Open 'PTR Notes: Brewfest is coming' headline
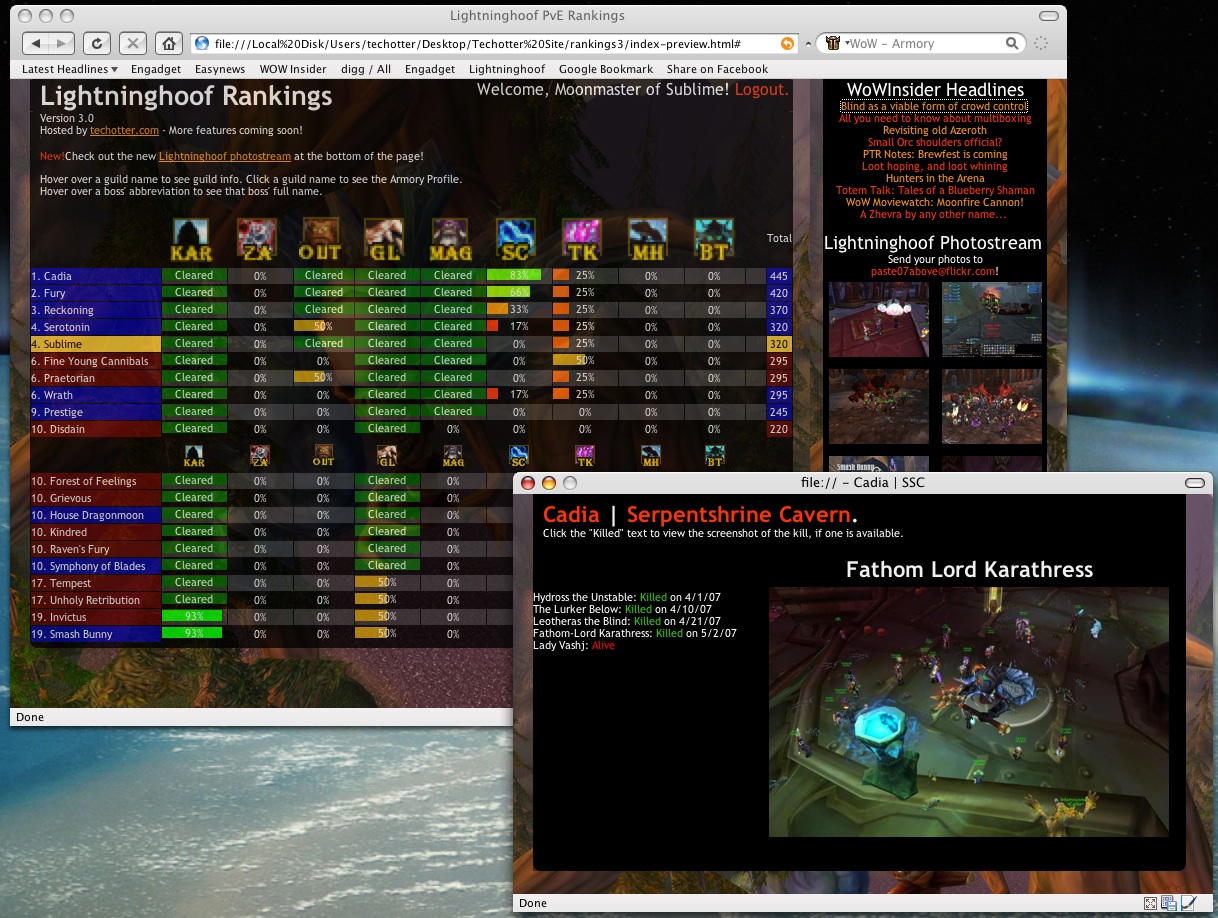The image size is (1218, 918). (935, 154)
